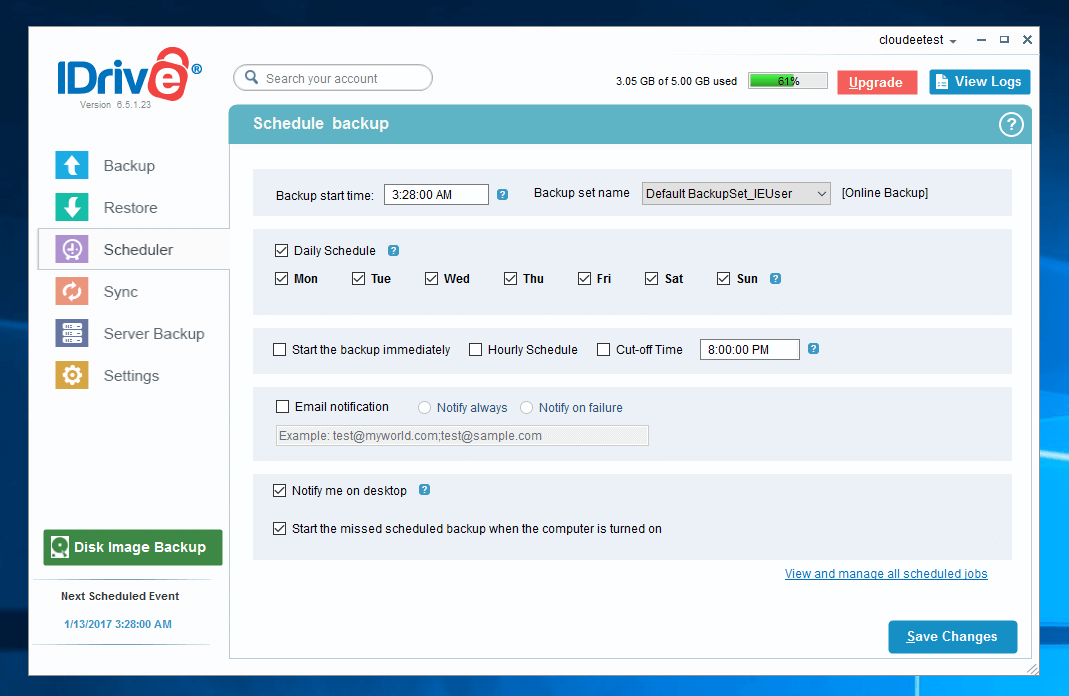1069x696 pixels.
Task: Click the Settings gear sidebar icon
Action: click(72, 376)
